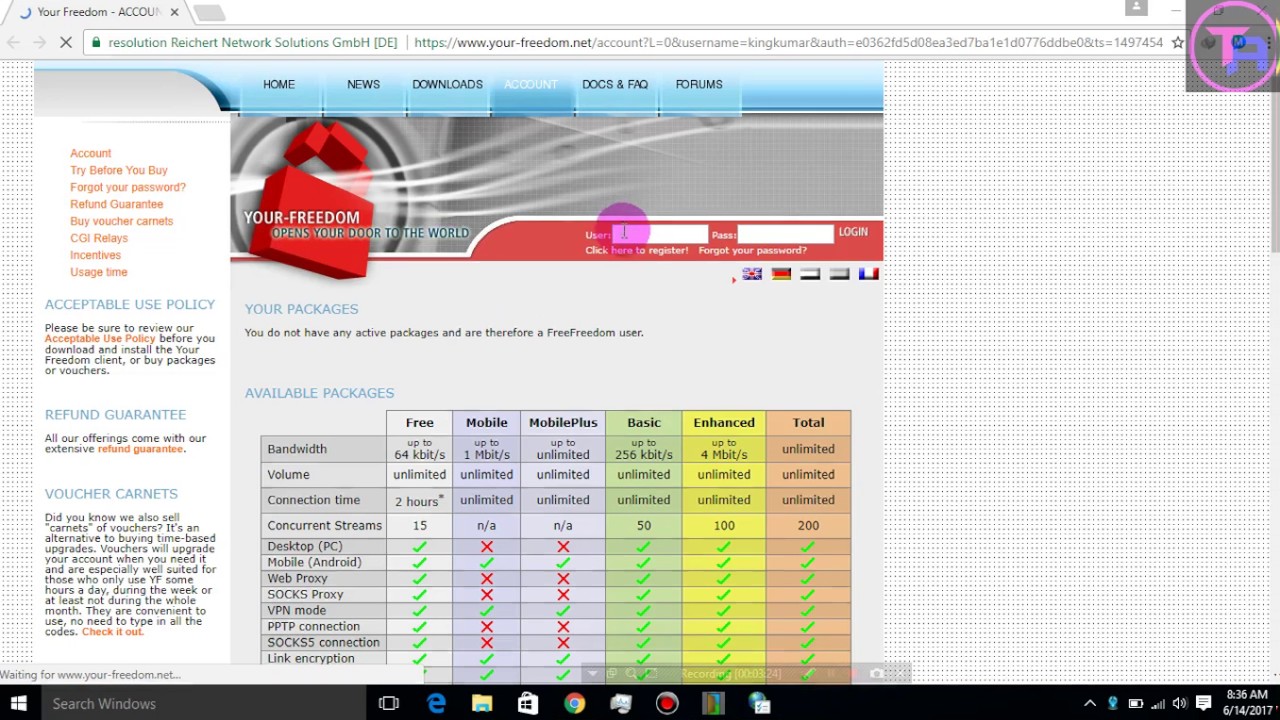
Task: Open the Windows Store taskbar icon
Action: 528,703
